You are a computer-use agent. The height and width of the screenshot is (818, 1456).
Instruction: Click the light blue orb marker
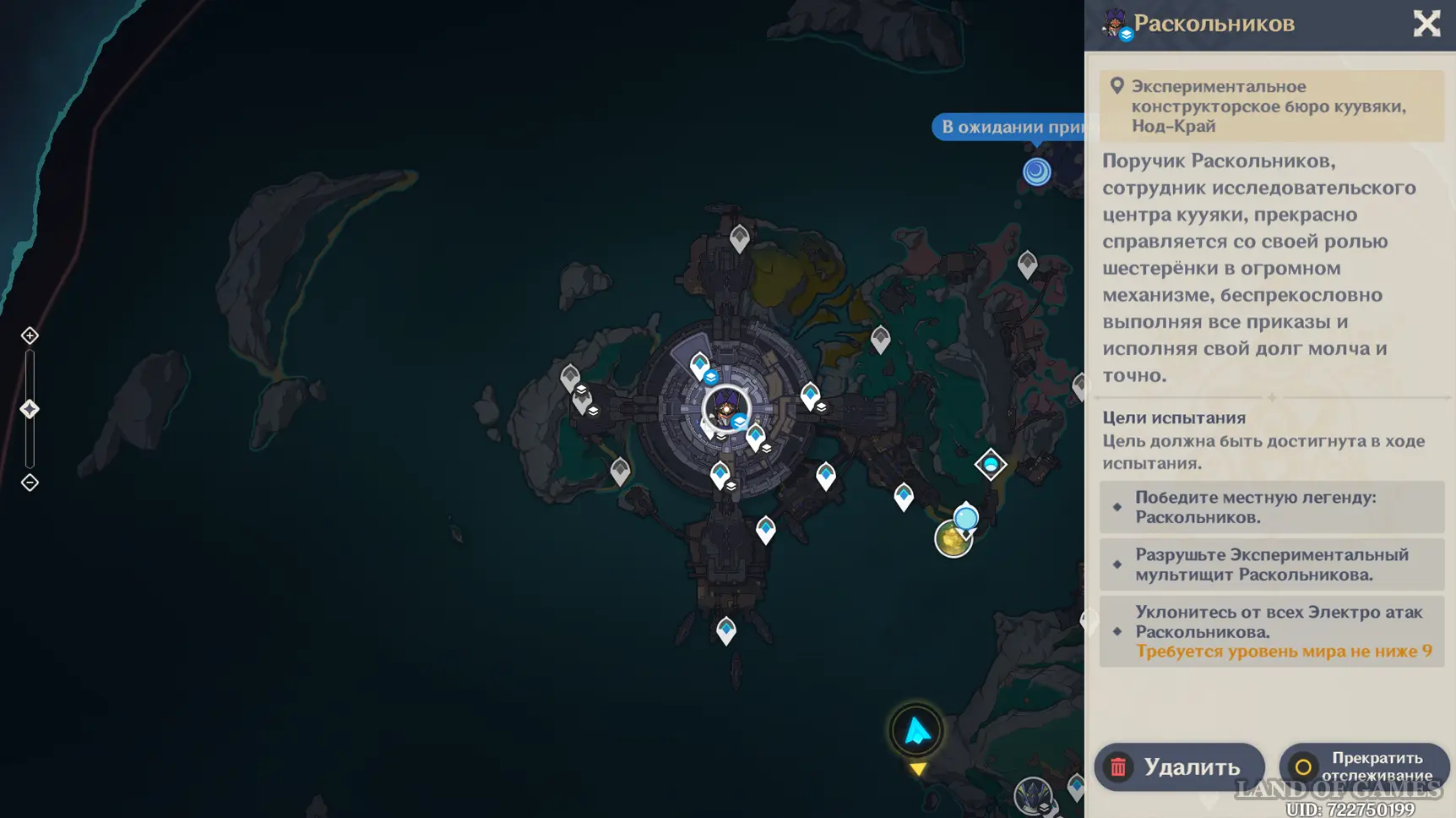click(966, 516)
